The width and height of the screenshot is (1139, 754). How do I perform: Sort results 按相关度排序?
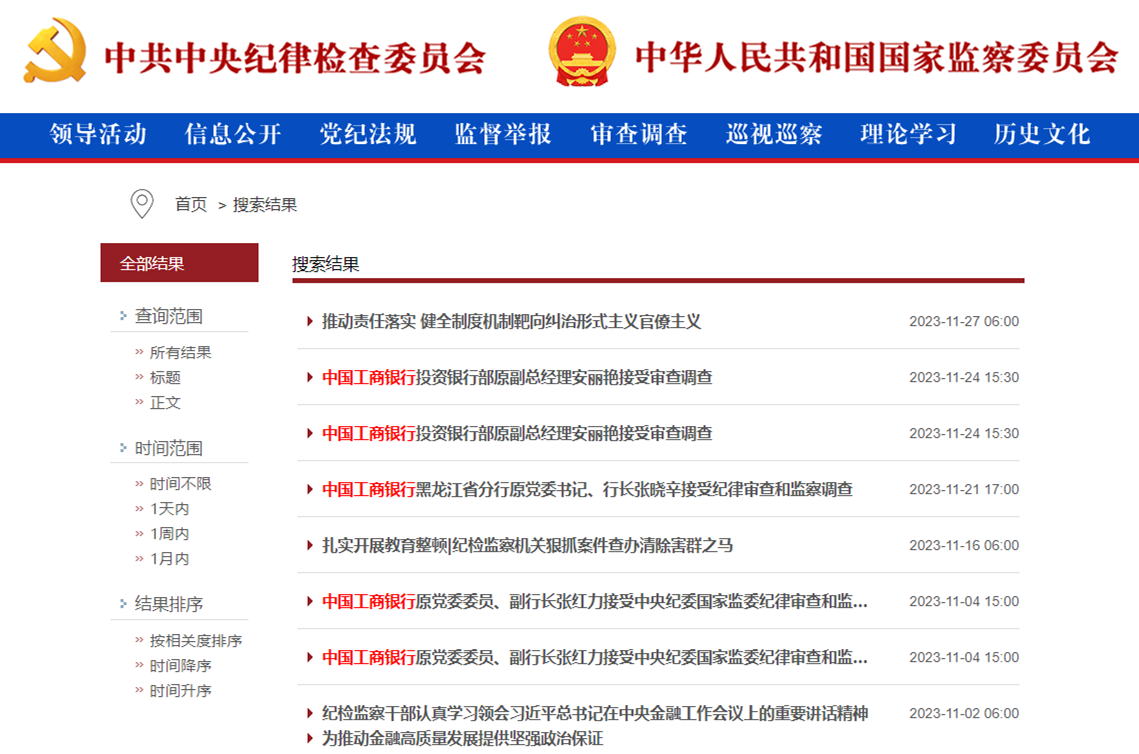click(x=195, y=641)
